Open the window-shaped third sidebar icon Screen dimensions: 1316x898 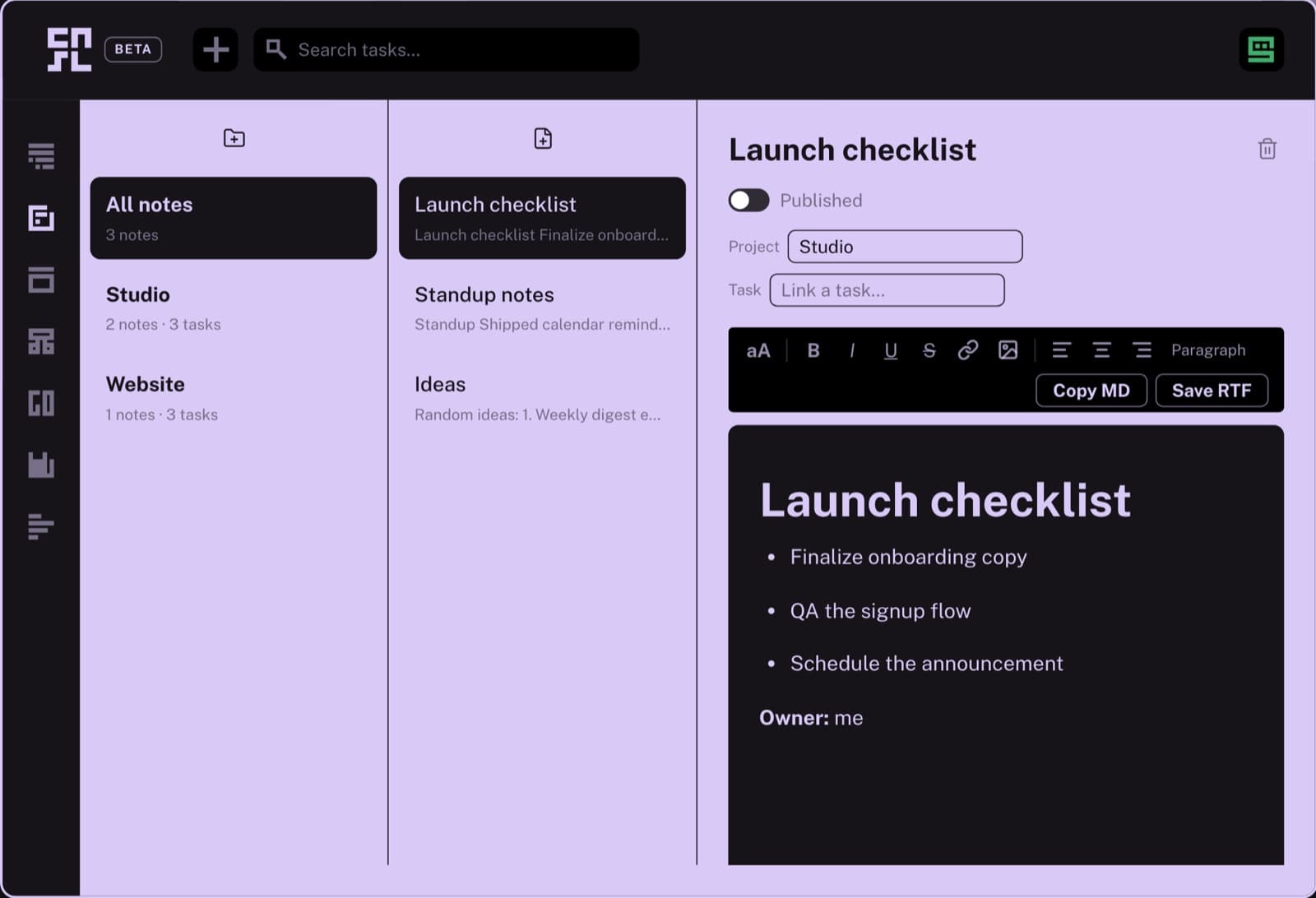click(x=41, y=280)
